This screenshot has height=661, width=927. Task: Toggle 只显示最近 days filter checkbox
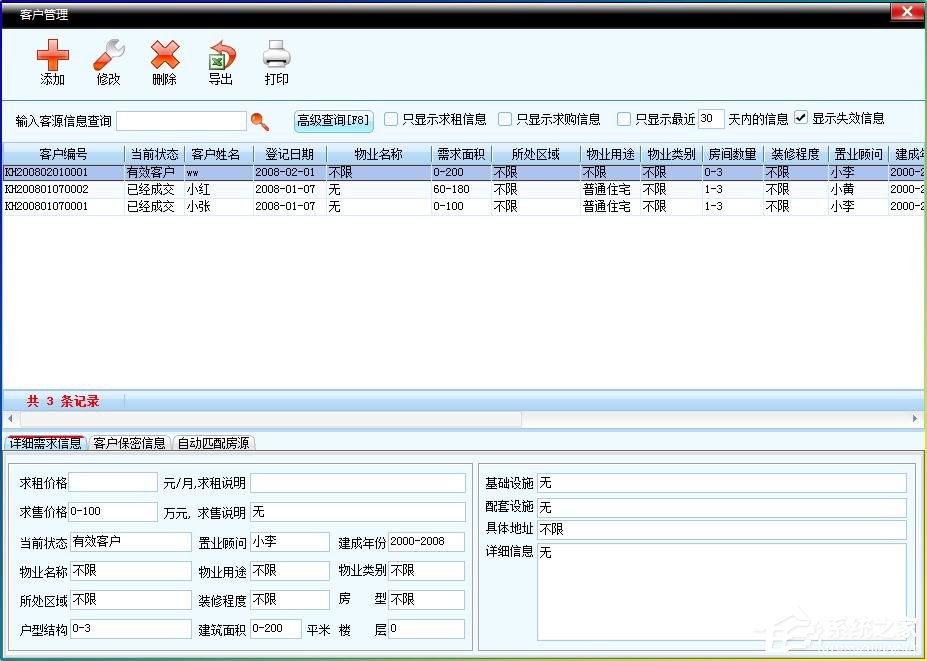[x=624, y=119]
